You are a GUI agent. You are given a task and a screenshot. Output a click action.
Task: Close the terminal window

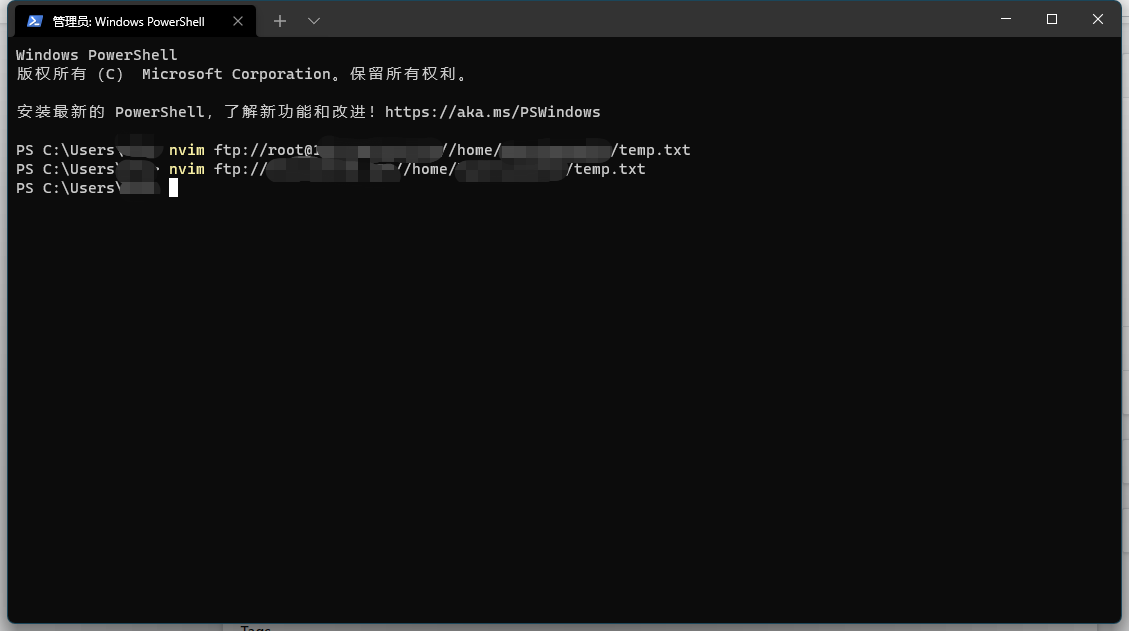[1097, 19]
